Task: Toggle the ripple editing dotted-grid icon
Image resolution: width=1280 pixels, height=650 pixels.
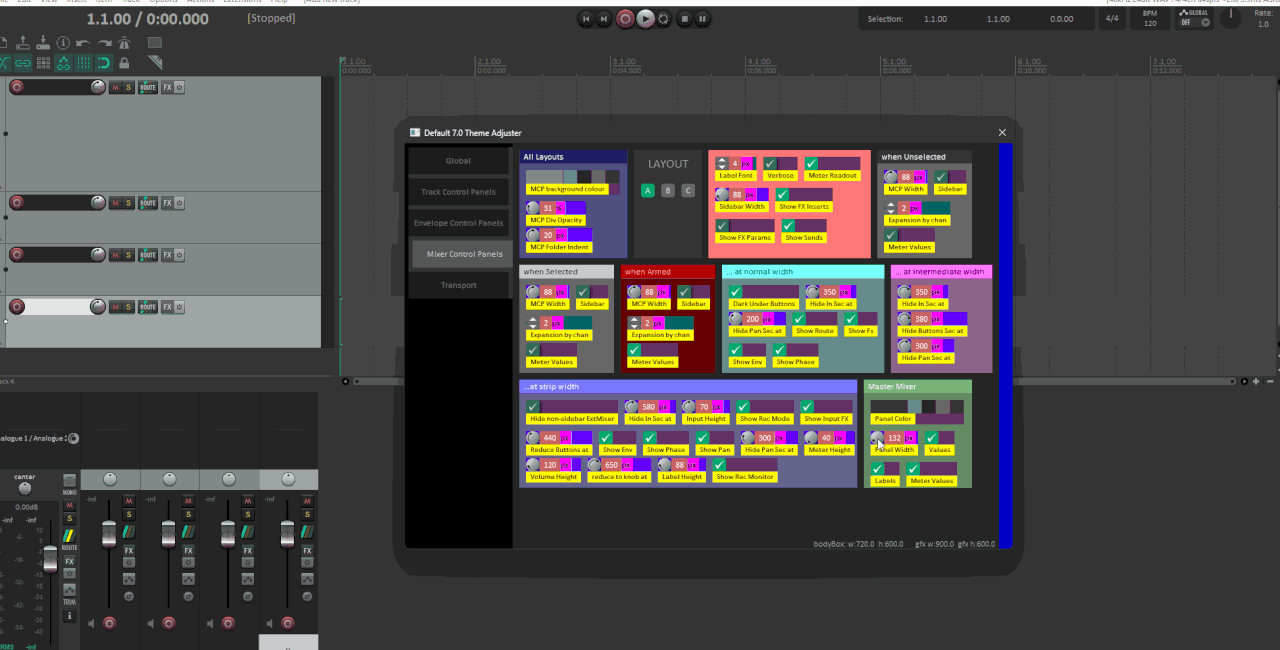Action: click(x=43, y=63)
